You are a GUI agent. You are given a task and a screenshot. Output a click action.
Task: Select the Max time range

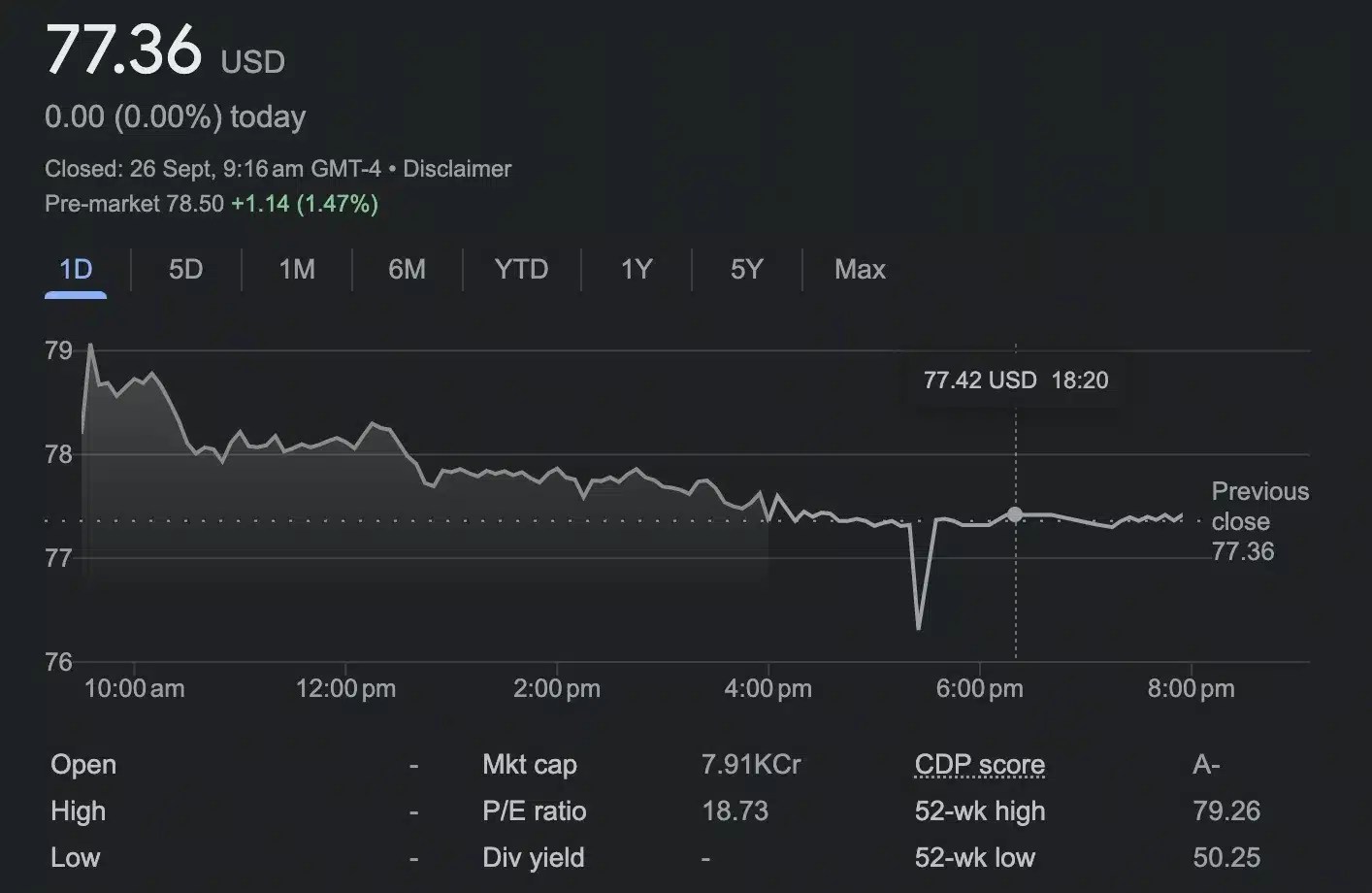pos(860,270)
